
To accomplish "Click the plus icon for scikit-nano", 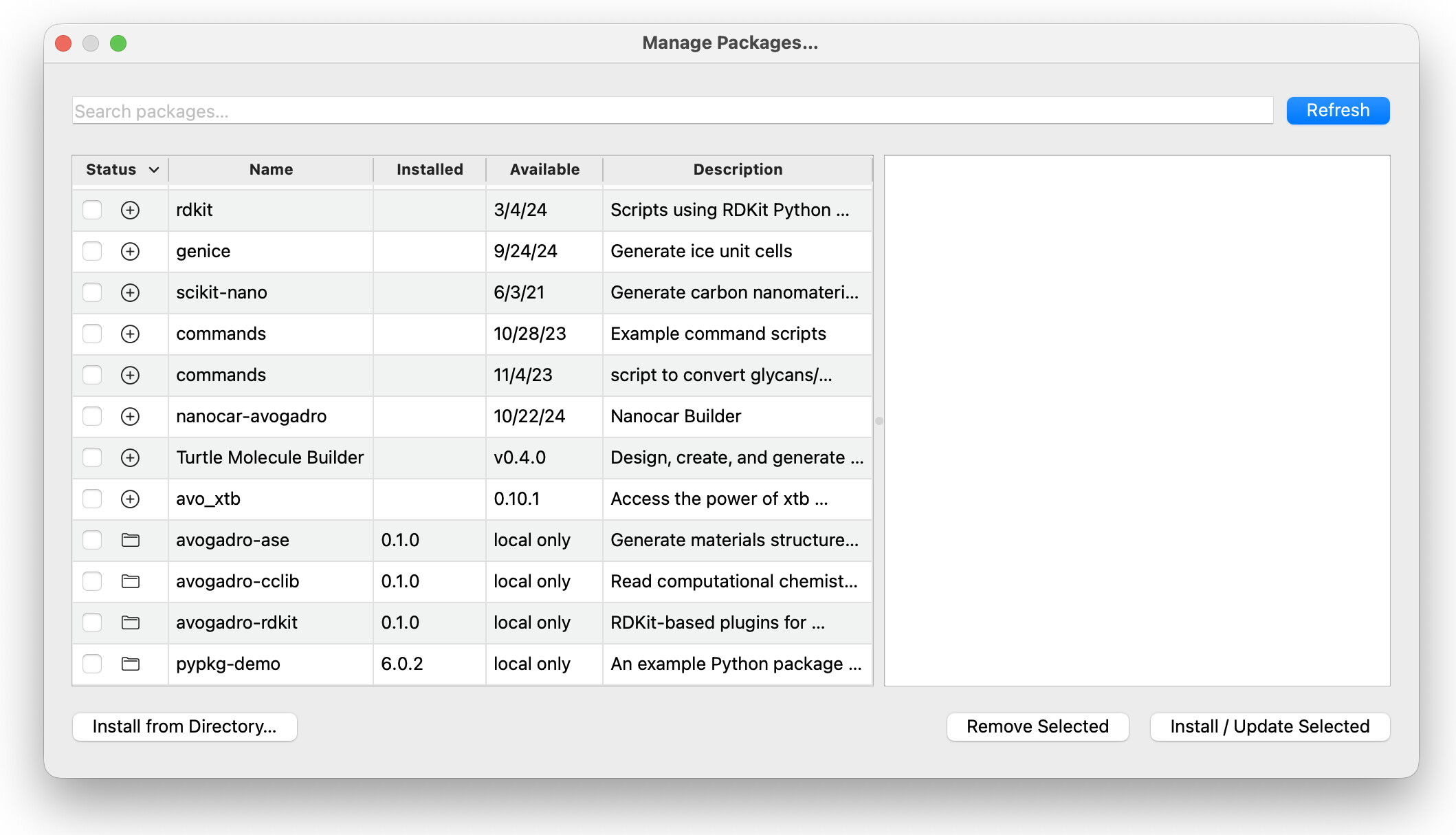I will pos(130,292).
